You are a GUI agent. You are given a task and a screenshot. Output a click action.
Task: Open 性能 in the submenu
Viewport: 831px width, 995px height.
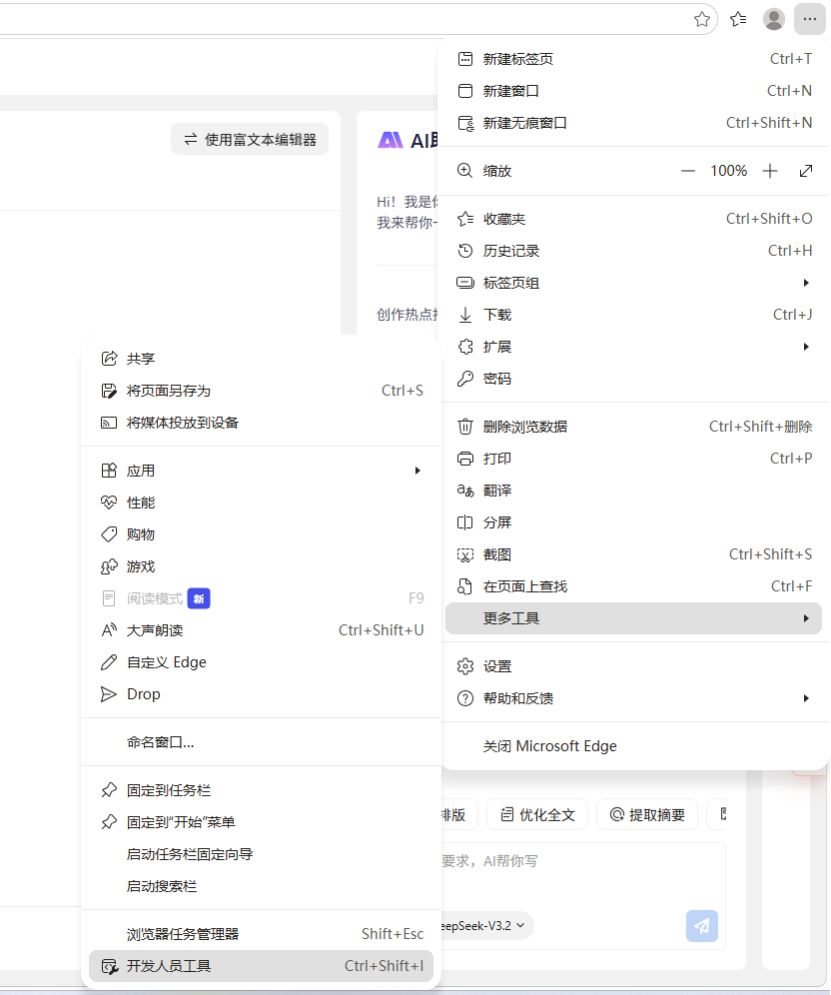click(x=261, y=503)
